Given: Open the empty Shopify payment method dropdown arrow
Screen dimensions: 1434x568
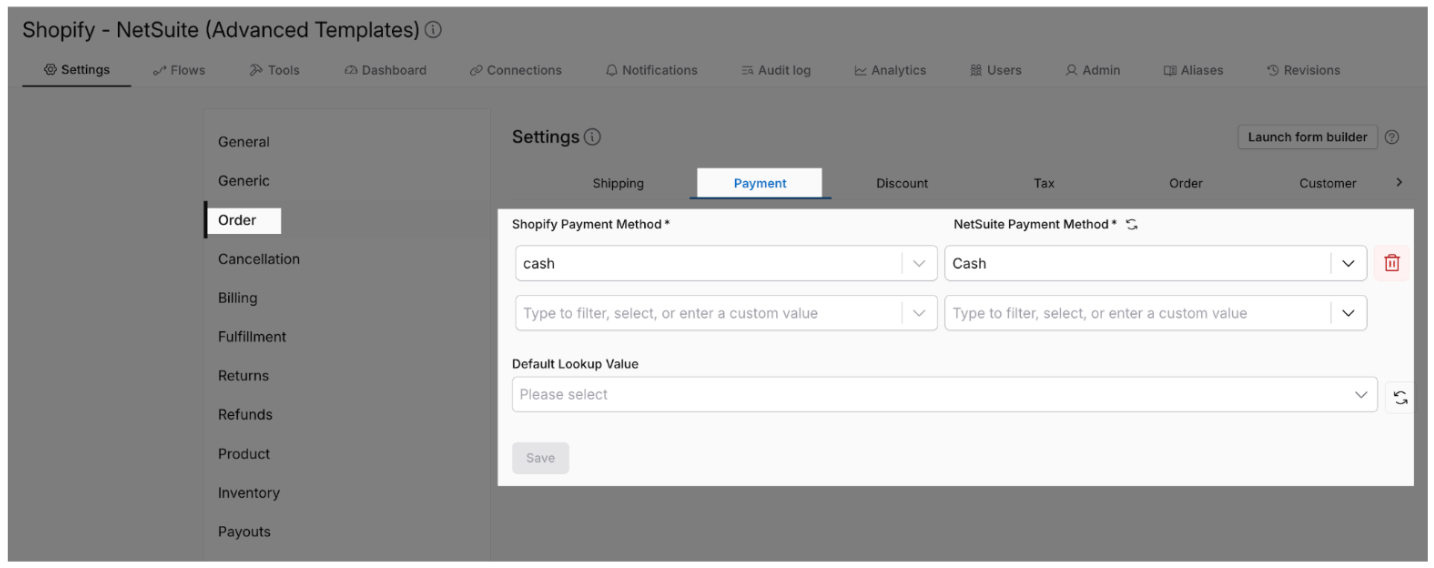Looking at the screenshot, I should pos(919,313).
